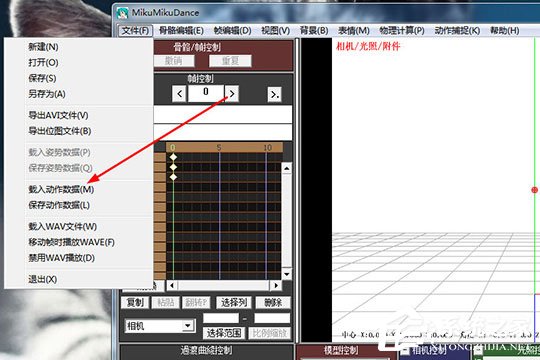Select top keyframe diamond at frame 0
This screenshot has width=540, height=360.
[173, 157]
